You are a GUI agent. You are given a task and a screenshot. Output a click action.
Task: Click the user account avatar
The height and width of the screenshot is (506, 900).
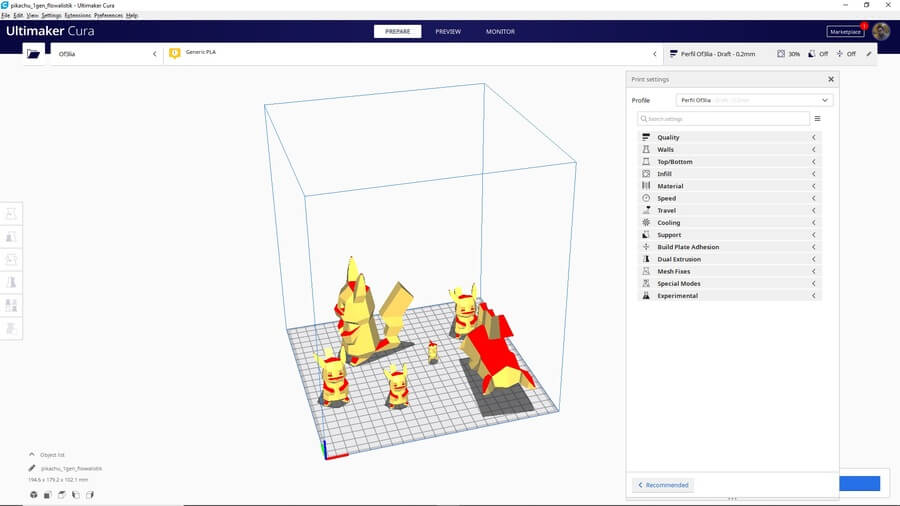point(881,32)
